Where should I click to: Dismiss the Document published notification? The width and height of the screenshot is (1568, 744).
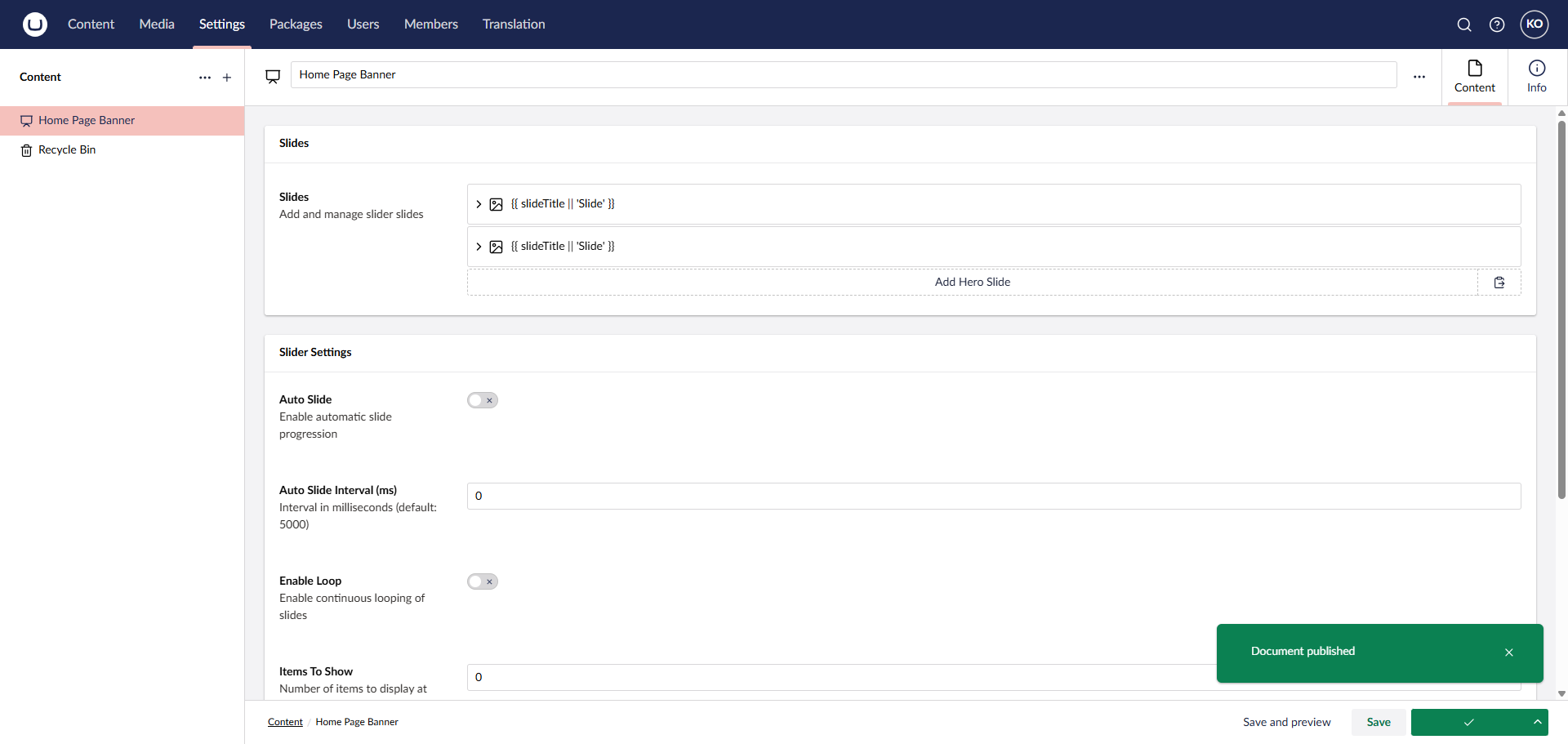pos(1508,653)
